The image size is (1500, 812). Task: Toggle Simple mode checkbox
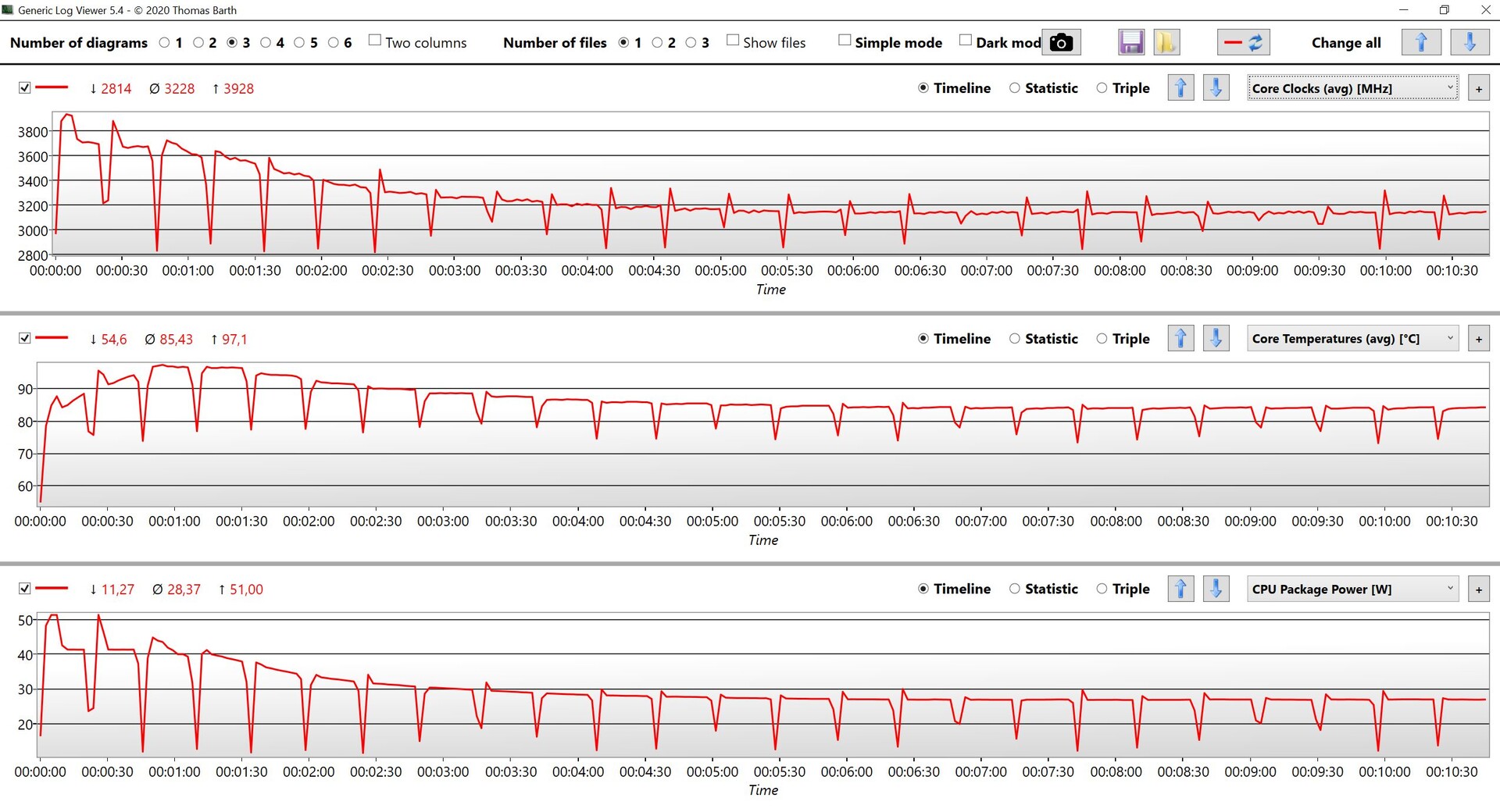[x=845, y=41]
